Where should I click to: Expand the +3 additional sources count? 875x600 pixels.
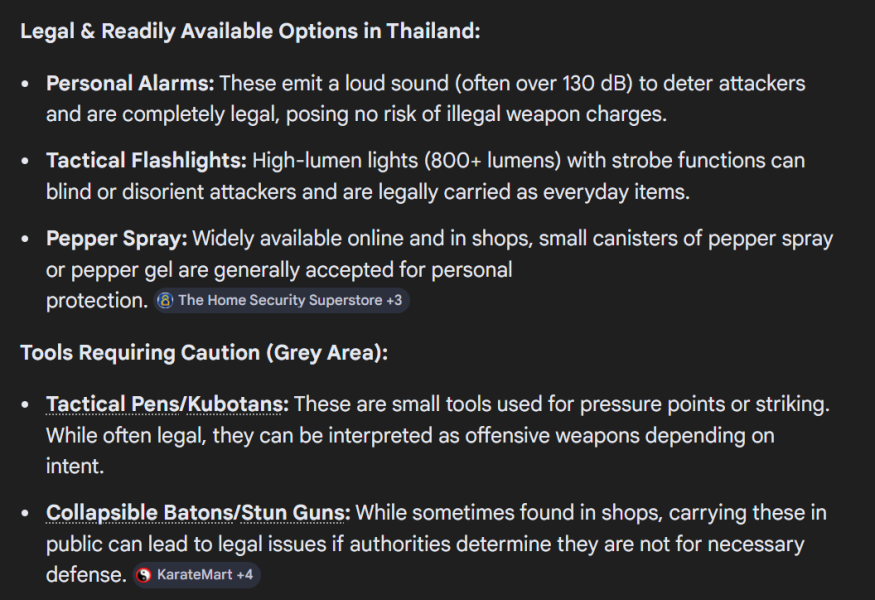point(394,300)
